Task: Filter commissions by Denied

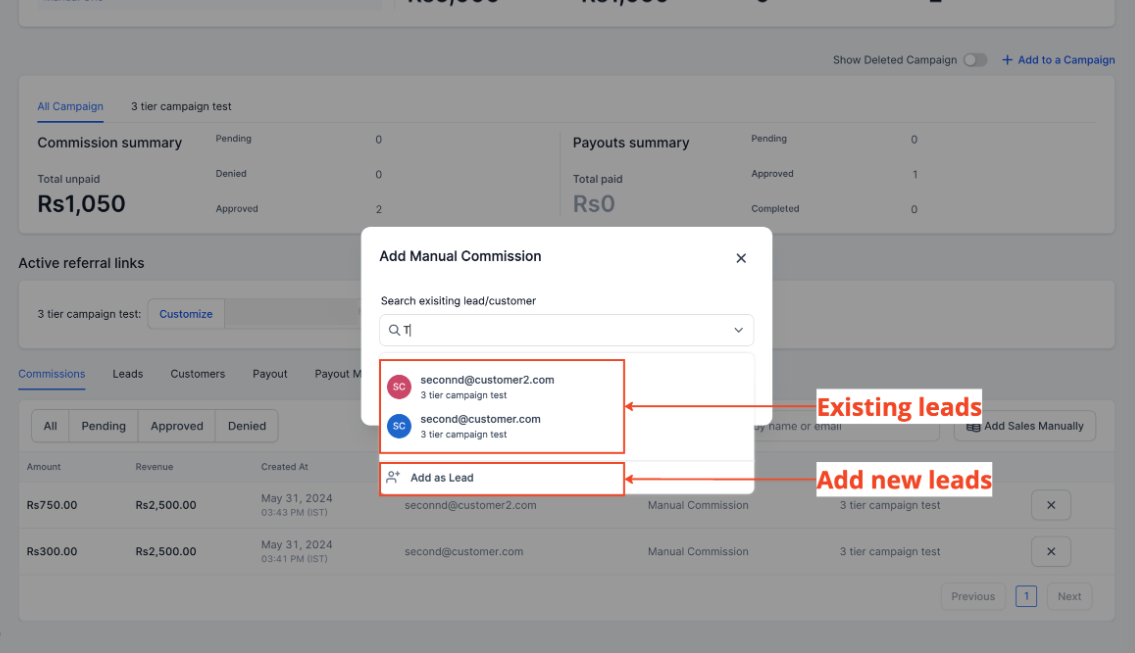Action: click(247, 426)
